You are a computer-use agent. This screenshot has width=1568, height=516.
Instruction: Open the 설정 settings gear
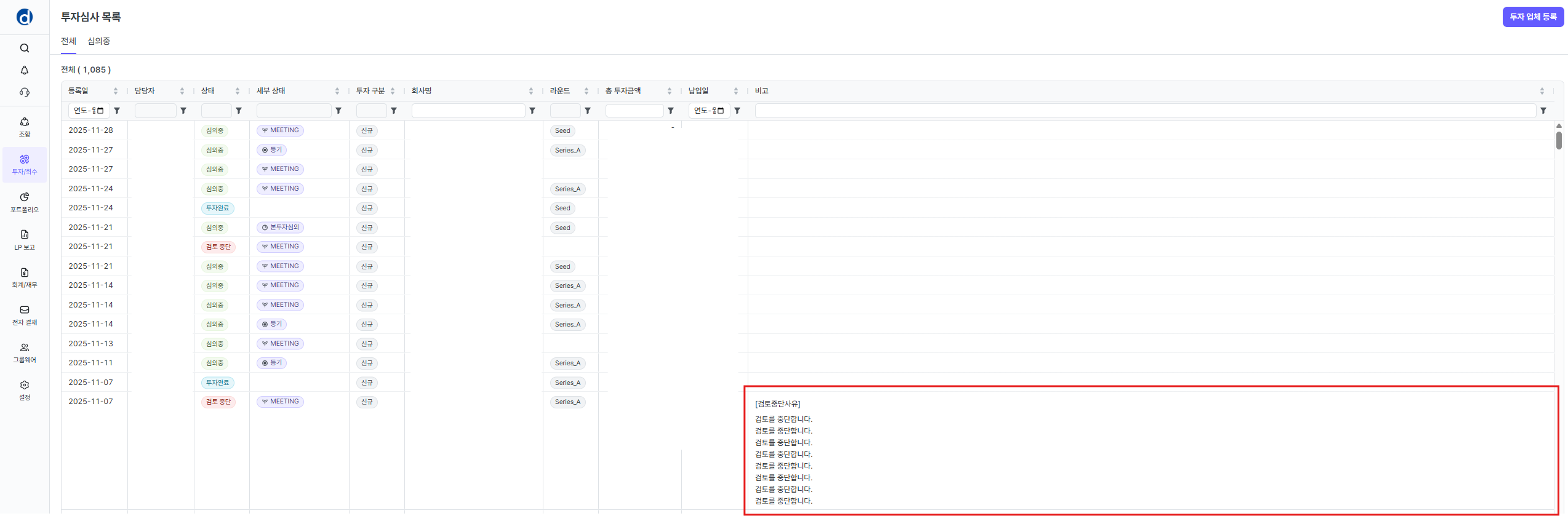(25, 389)
